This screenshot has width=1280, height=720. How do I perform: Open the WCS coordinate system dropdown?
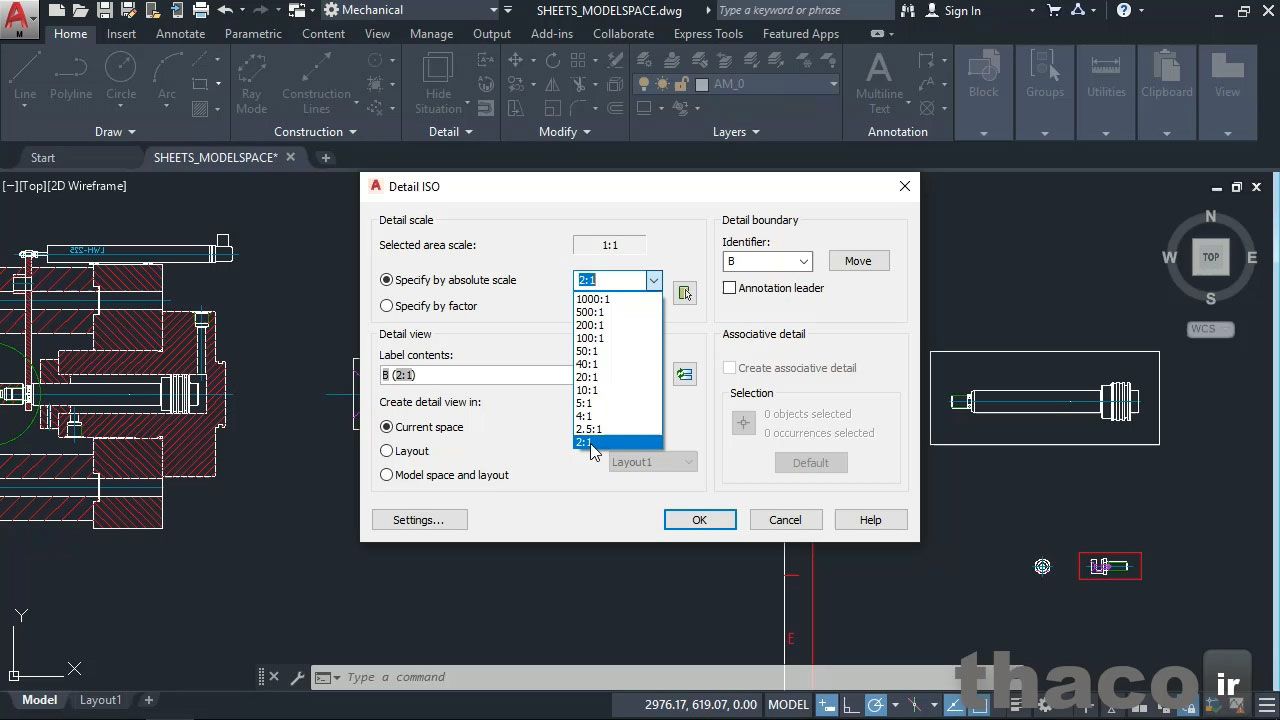pos(1211,329)
